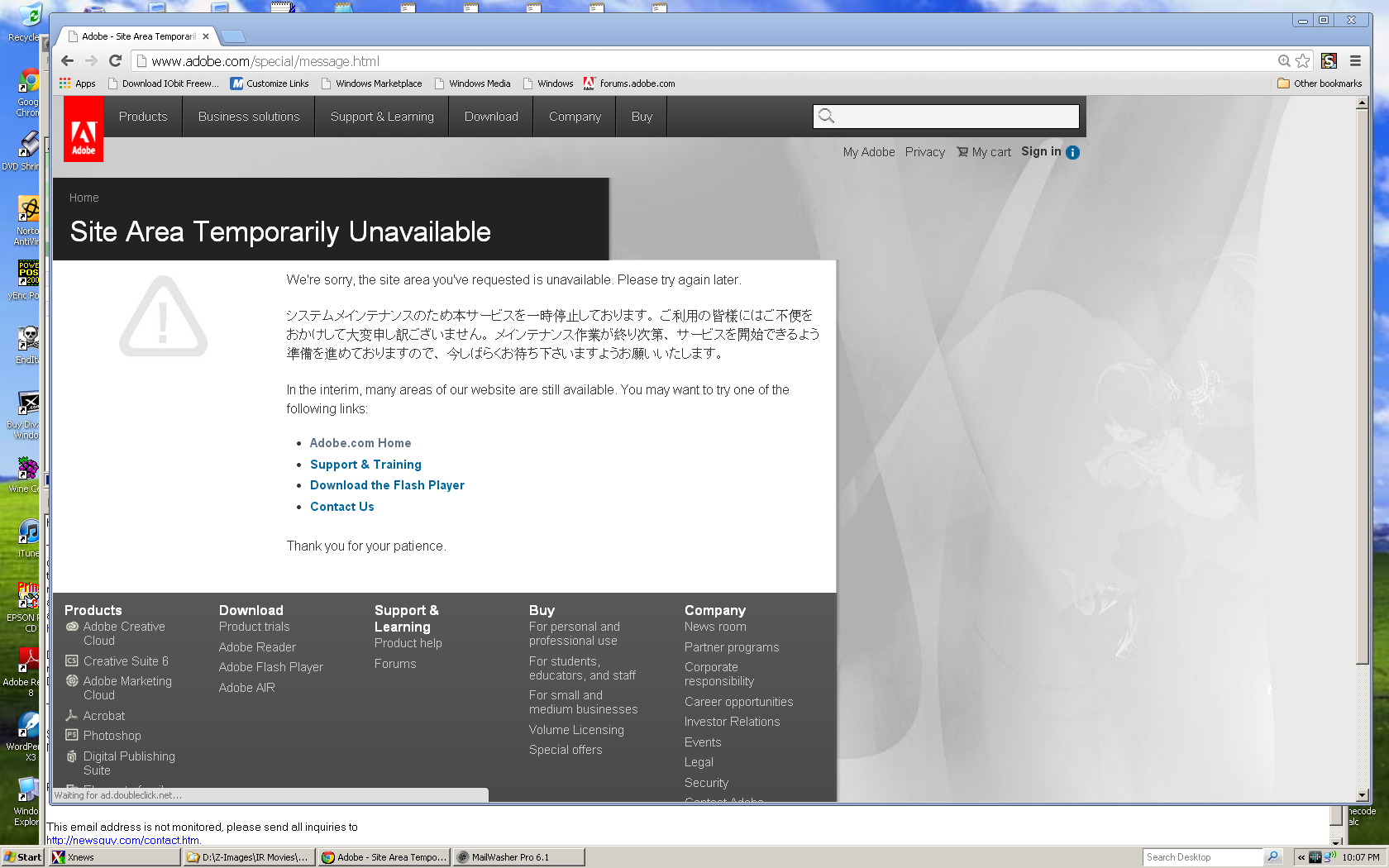Viewport: 1389px width, 868px height.
Task: Open the Chrome hamburger menu
Action: (x=1355, y=60)
